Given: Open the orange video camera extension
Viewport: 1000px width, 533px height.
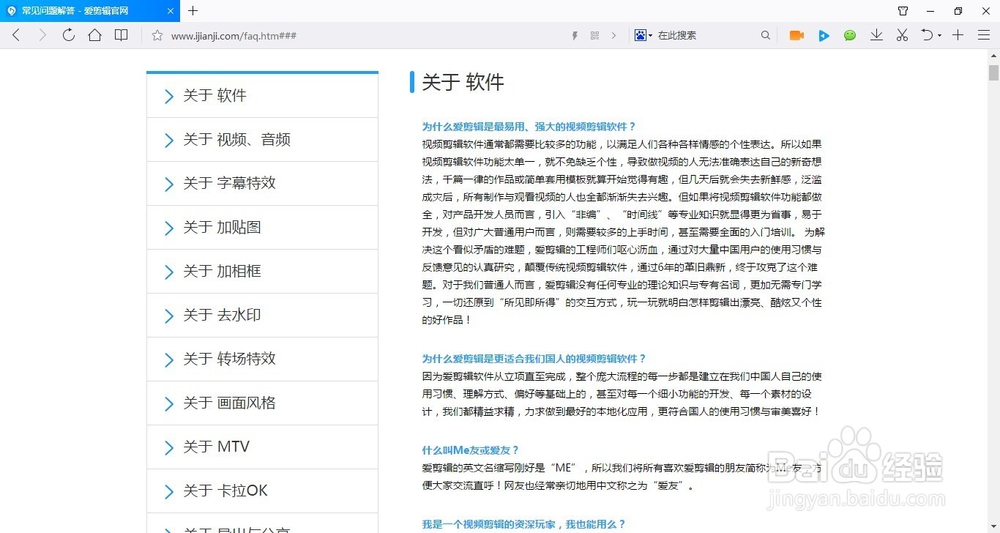Looking at the screenshot, I should 797,36.
